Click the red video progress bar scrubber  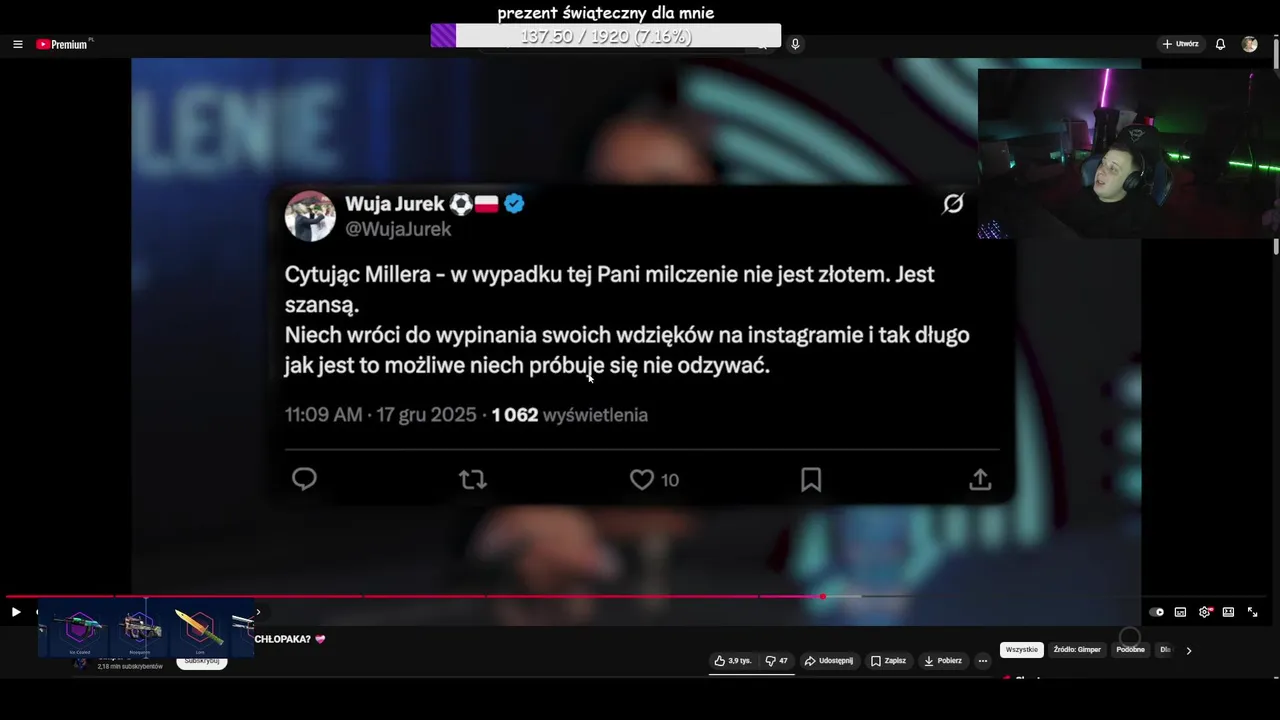click(x=822, y=597)
